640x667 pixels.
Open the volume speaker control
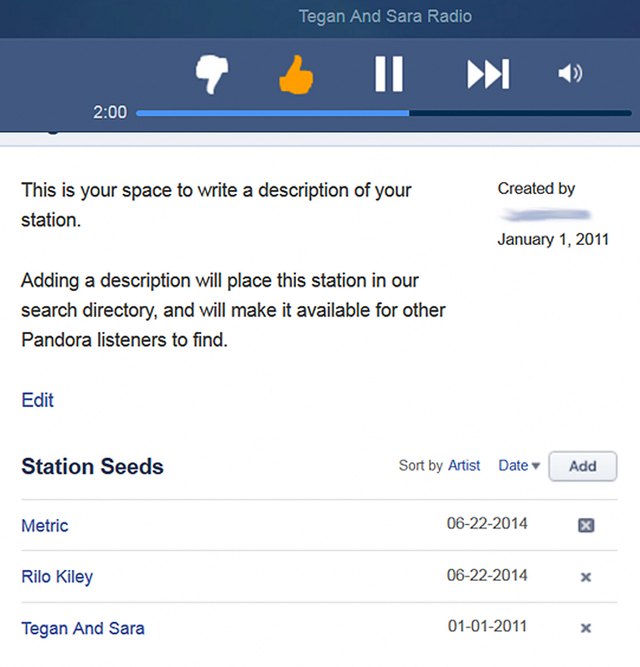pos(570,74)
